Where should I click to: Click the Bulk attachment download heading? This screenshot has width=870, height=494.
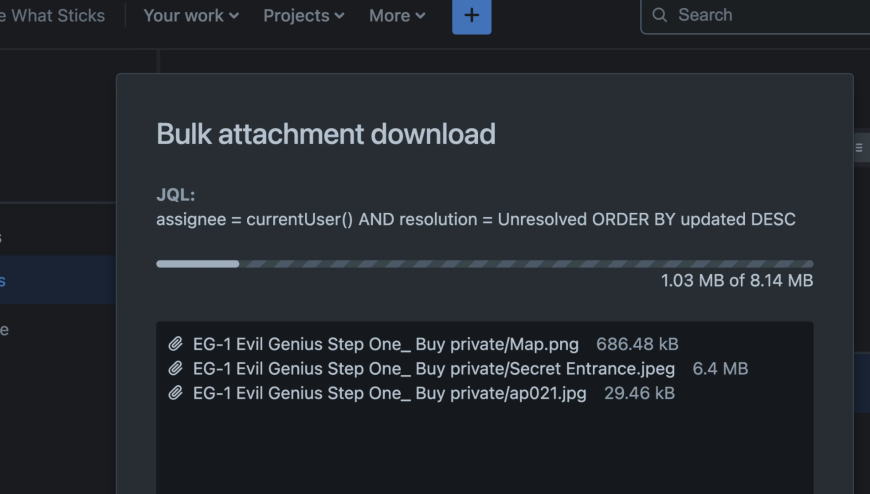(326, 134)
